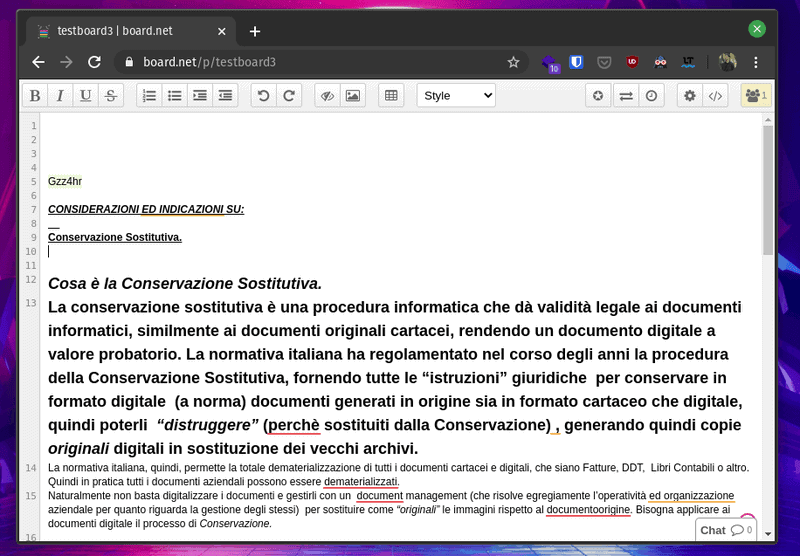This screenshot has width=800, height=556.
Task: Toggle strikethrough formatting
Action: click(110, 96)
